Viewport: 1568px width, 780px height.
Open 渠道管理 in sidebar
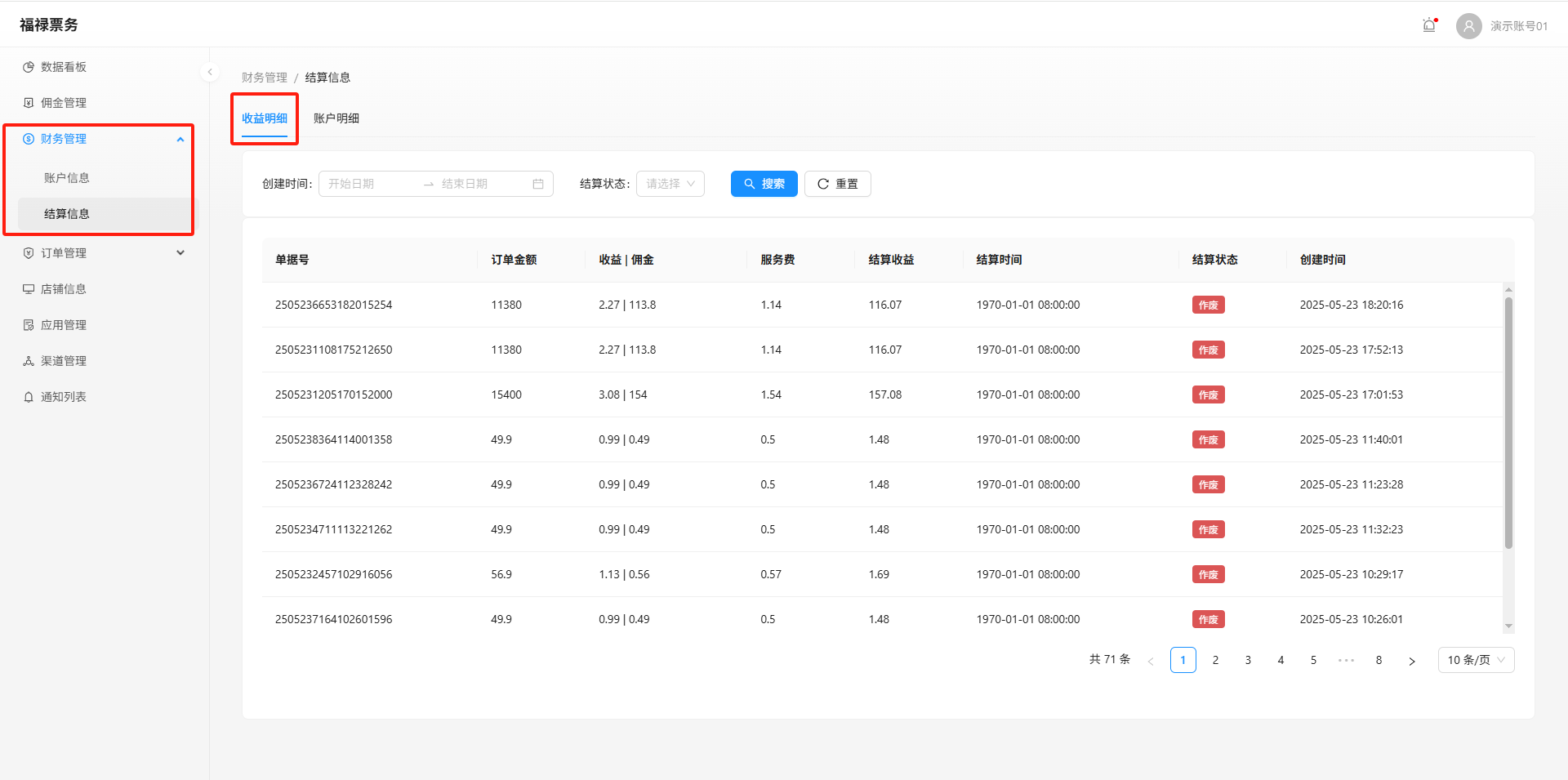64,361
